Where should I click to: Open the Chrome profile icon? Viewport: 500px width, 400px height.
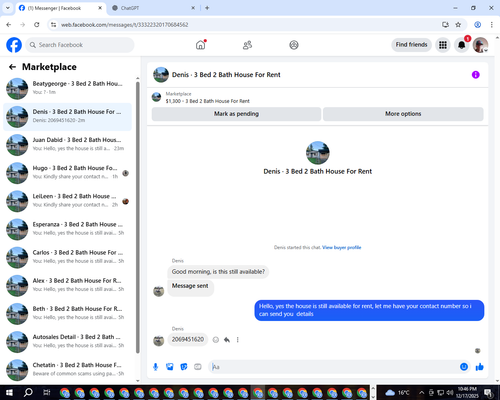[478, 25]
